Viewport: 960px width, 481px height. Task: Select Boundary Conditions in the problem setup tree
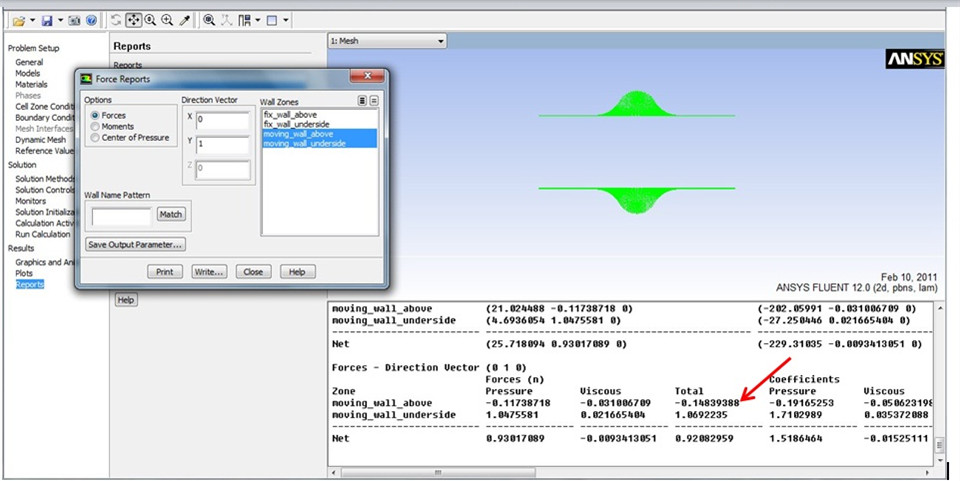(x=43, y=117)
